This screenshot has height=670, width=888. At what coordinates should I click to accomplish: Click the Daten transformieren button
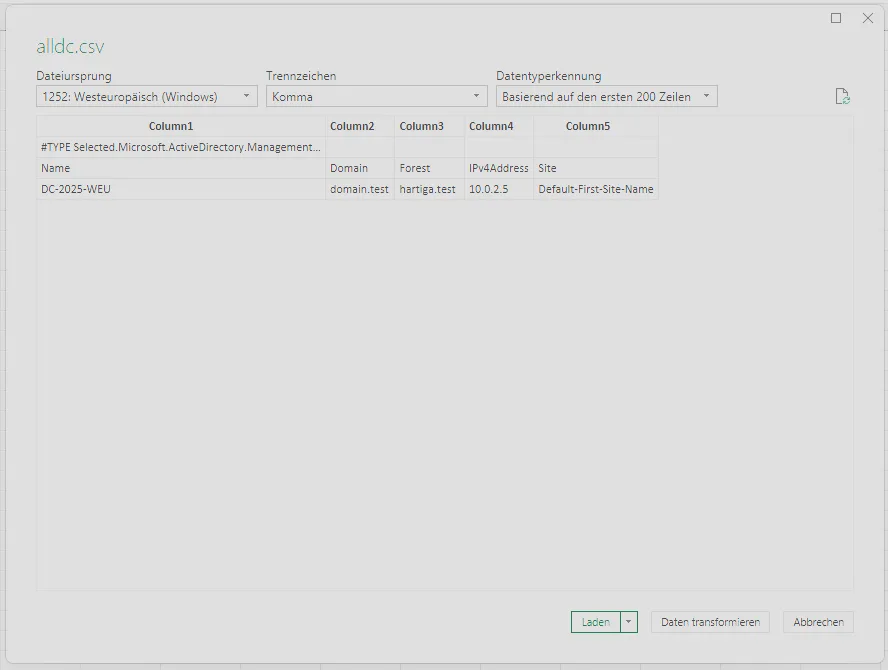pyautogui.click(x=710, y=622)
